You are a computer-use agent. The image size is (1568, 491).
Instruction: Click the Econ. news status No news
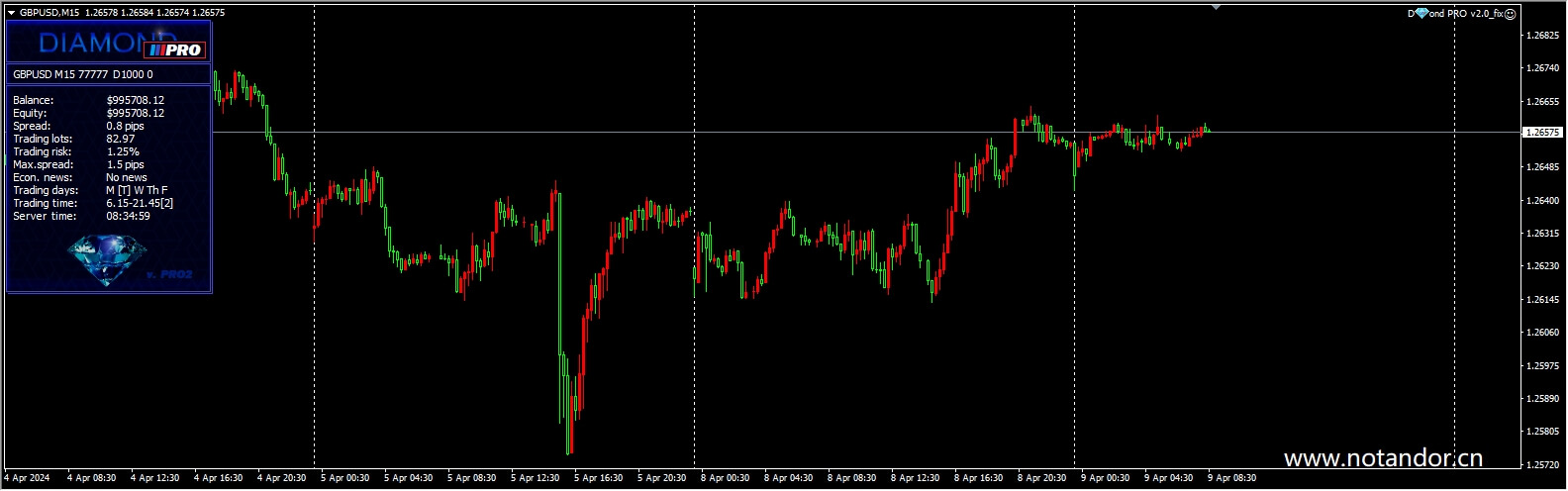pos(127,177)
